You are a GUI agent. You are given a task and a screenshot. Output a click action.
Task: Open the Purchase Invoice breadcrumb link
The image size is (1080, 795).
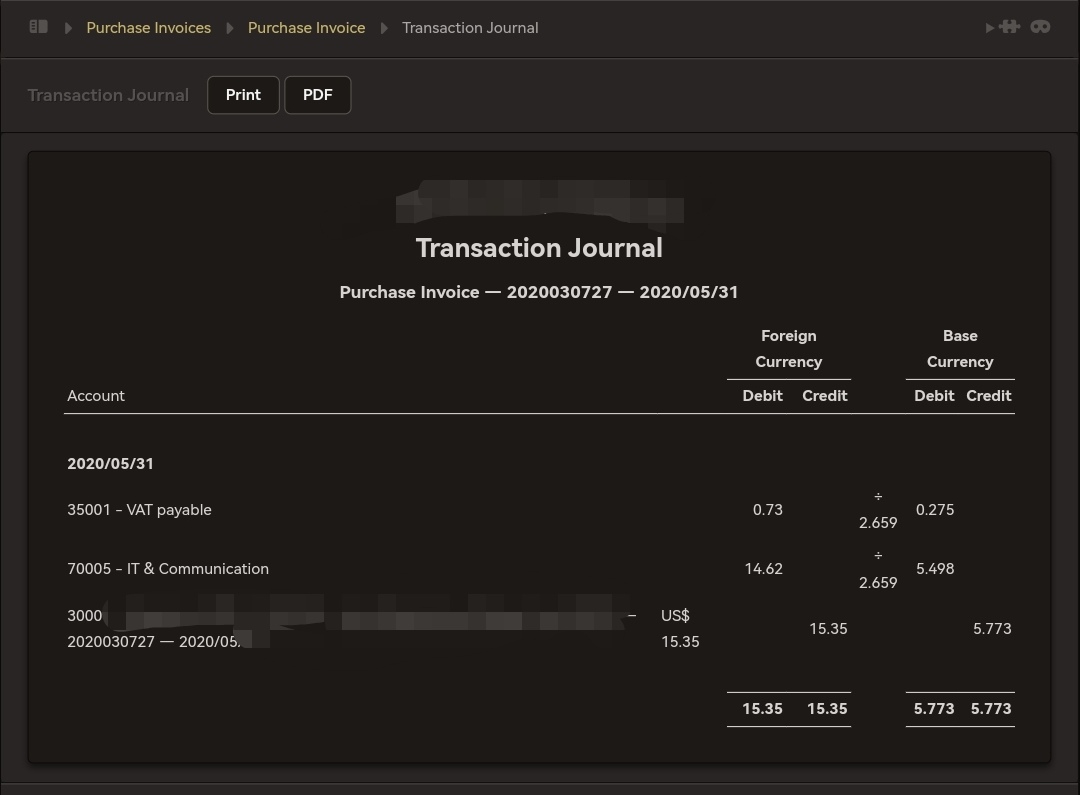pos(306,28)
